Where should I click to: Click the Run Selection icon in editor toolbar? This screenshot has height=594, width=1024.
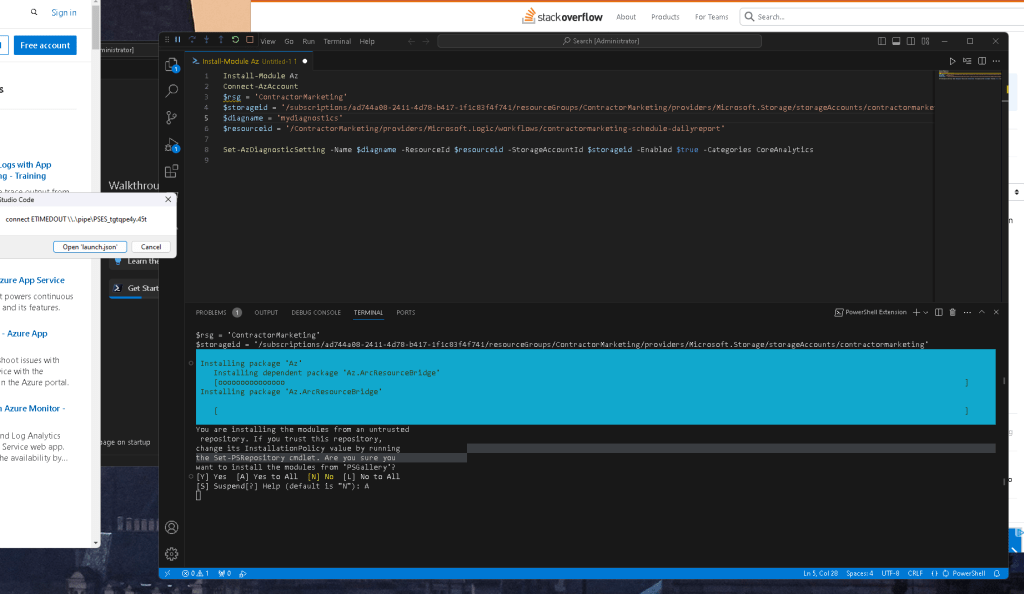click(x=967, y=61)
